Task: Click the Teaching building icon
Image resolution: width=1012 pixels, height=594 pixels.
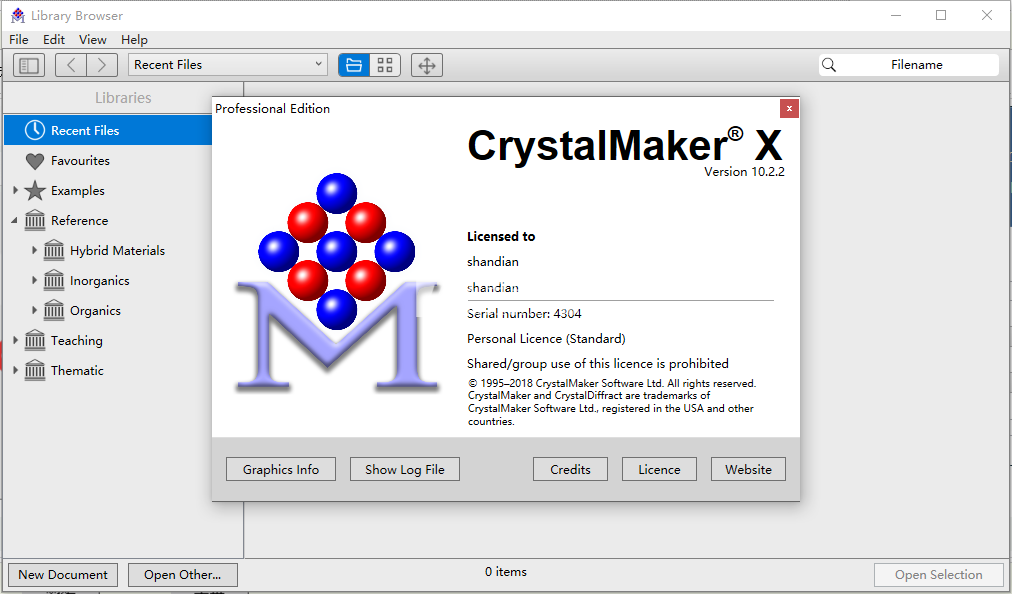Action: [x=35, y=340]
